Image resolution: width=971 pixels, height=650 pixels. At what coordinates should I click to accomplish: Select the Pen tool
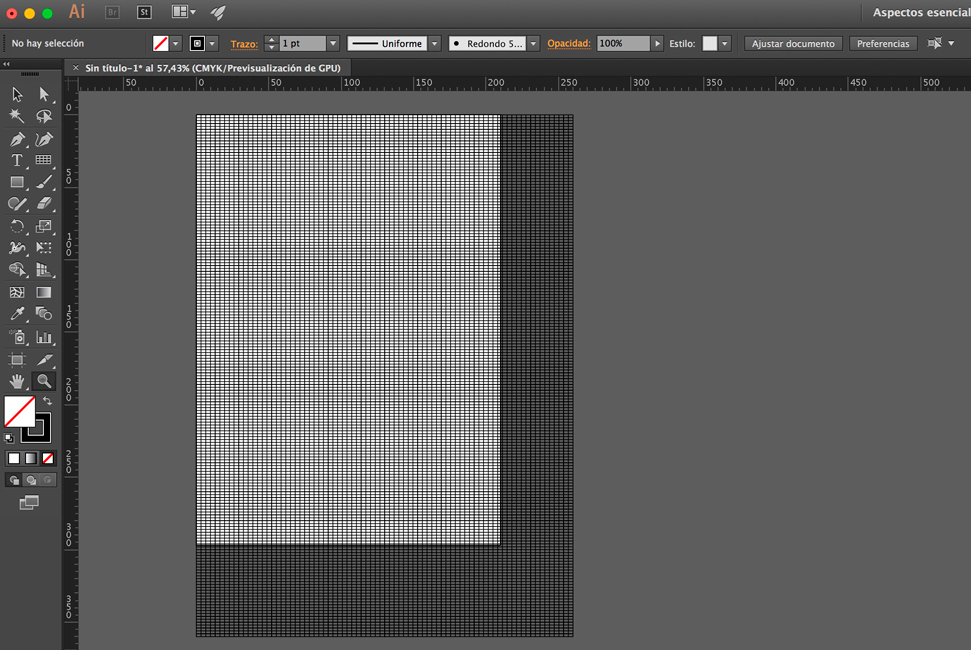pyautogui.click(x=17, y=139)
